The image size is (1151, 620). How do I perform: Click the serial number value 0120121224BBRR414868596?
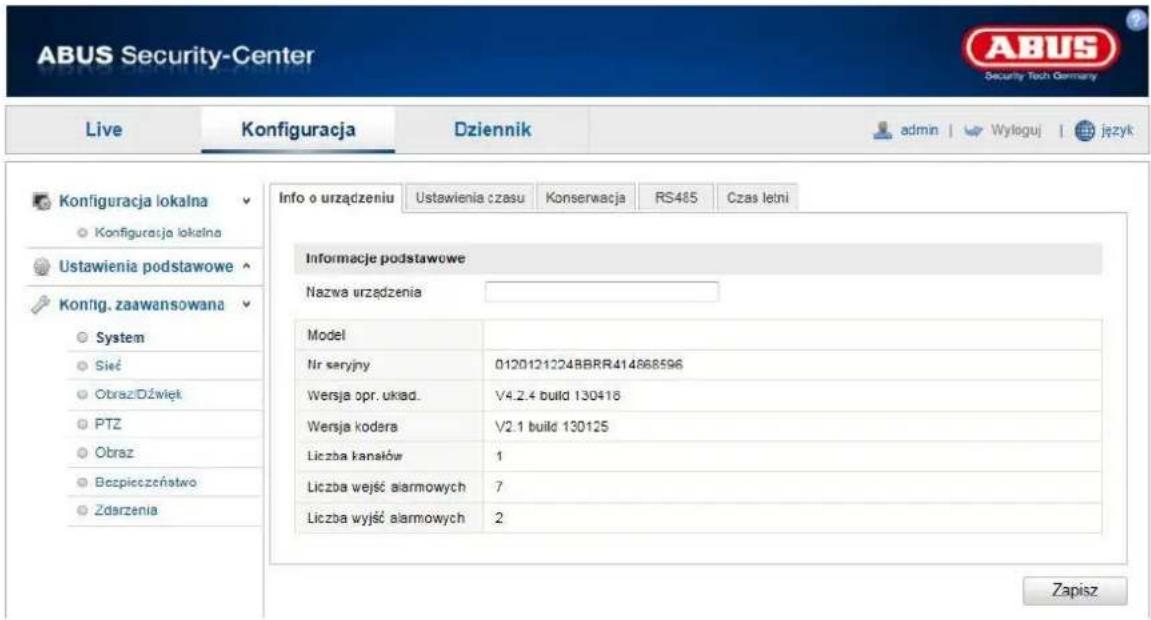coord(589,365)
